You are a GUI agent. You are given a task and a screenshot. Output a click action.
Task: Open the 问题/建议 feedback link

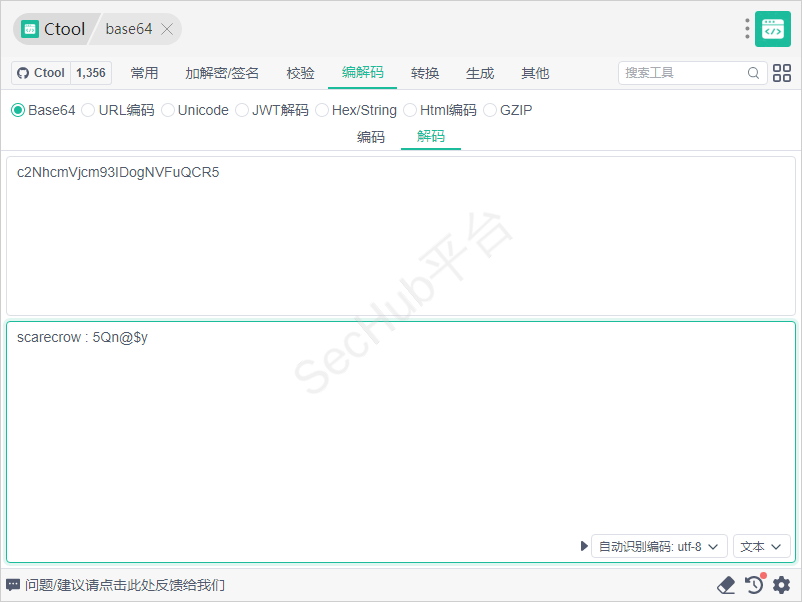125,585
